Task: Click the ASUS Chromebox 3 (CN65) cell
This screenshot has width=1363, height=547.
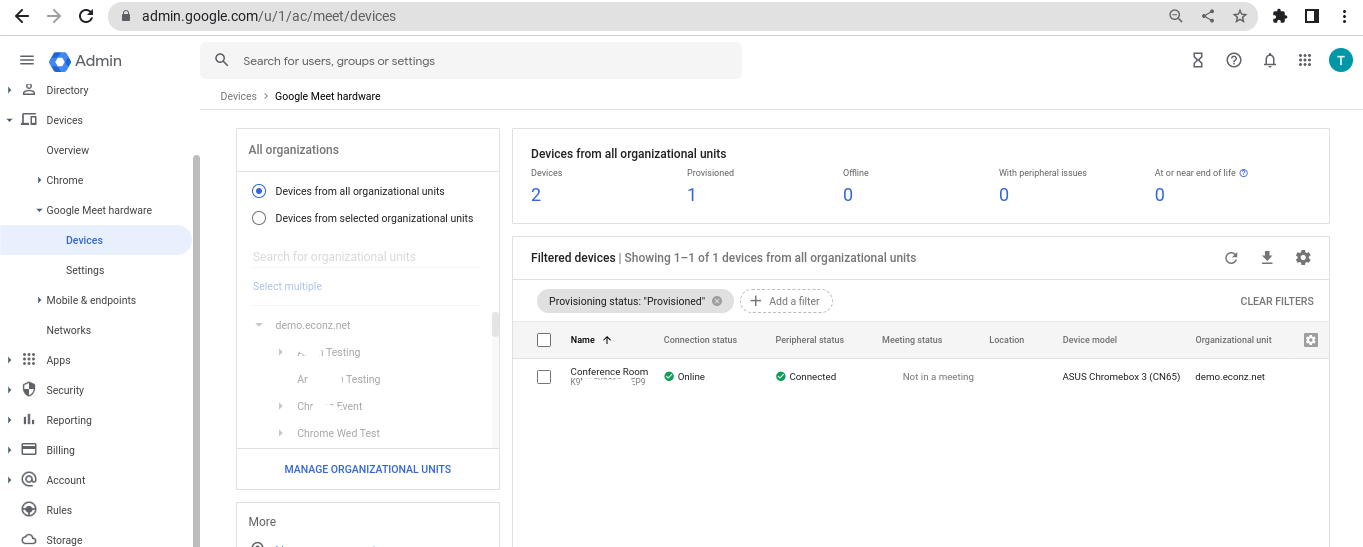Action: (x=1121, y=377)
